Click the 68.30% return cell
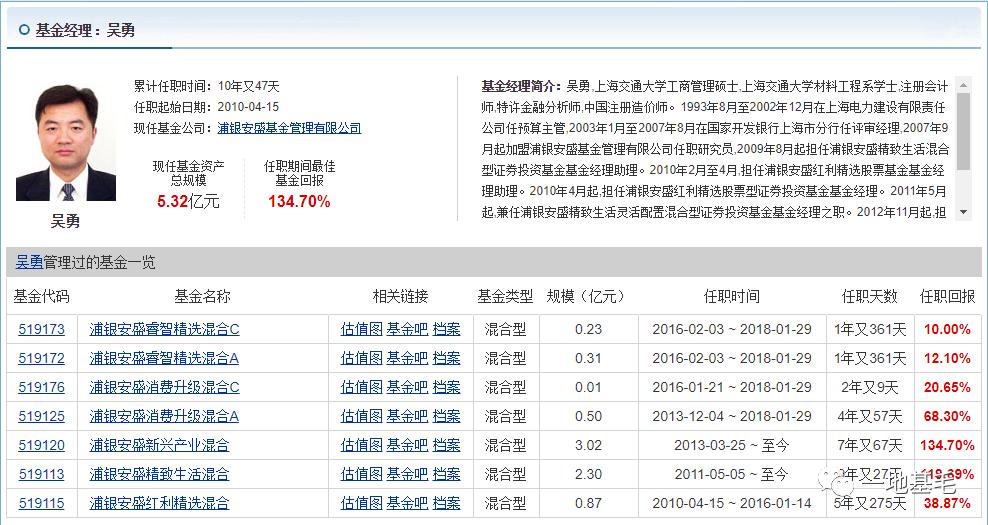Image resolution: width=988 pixels, height=525 pixels. [x=948, y=416]
